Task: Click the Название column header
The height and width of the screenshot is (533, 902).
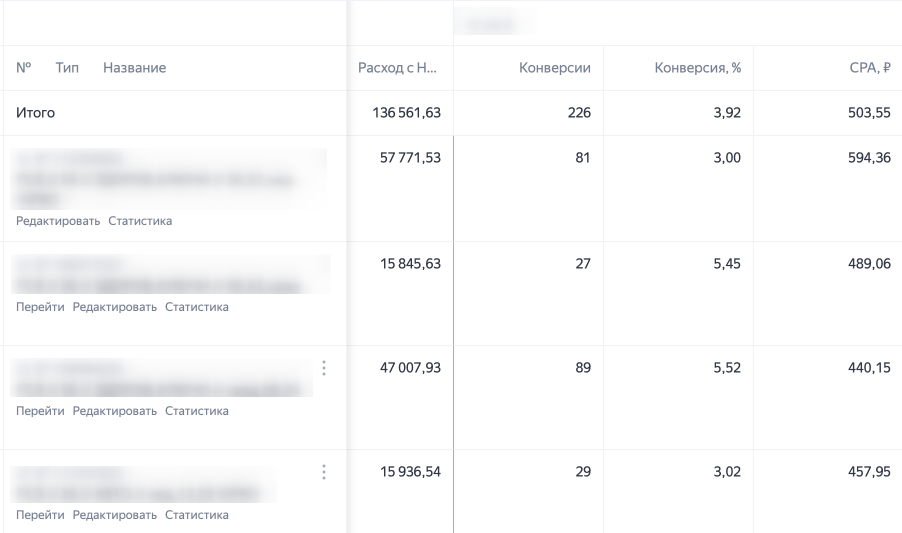Action: [135, 68]
